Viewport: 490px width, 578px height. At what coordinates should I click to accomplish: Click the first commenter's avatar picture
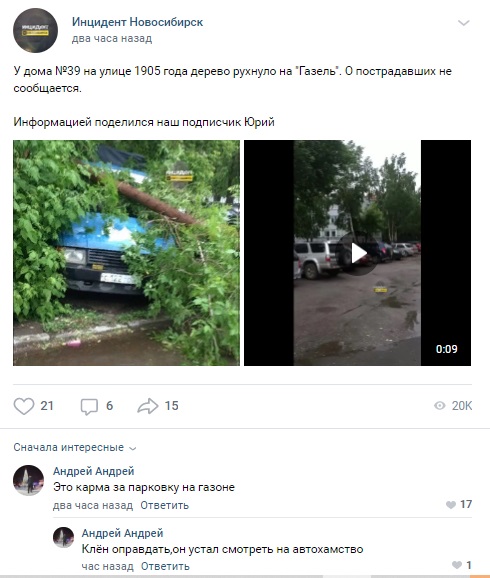[x=28, y=480]
